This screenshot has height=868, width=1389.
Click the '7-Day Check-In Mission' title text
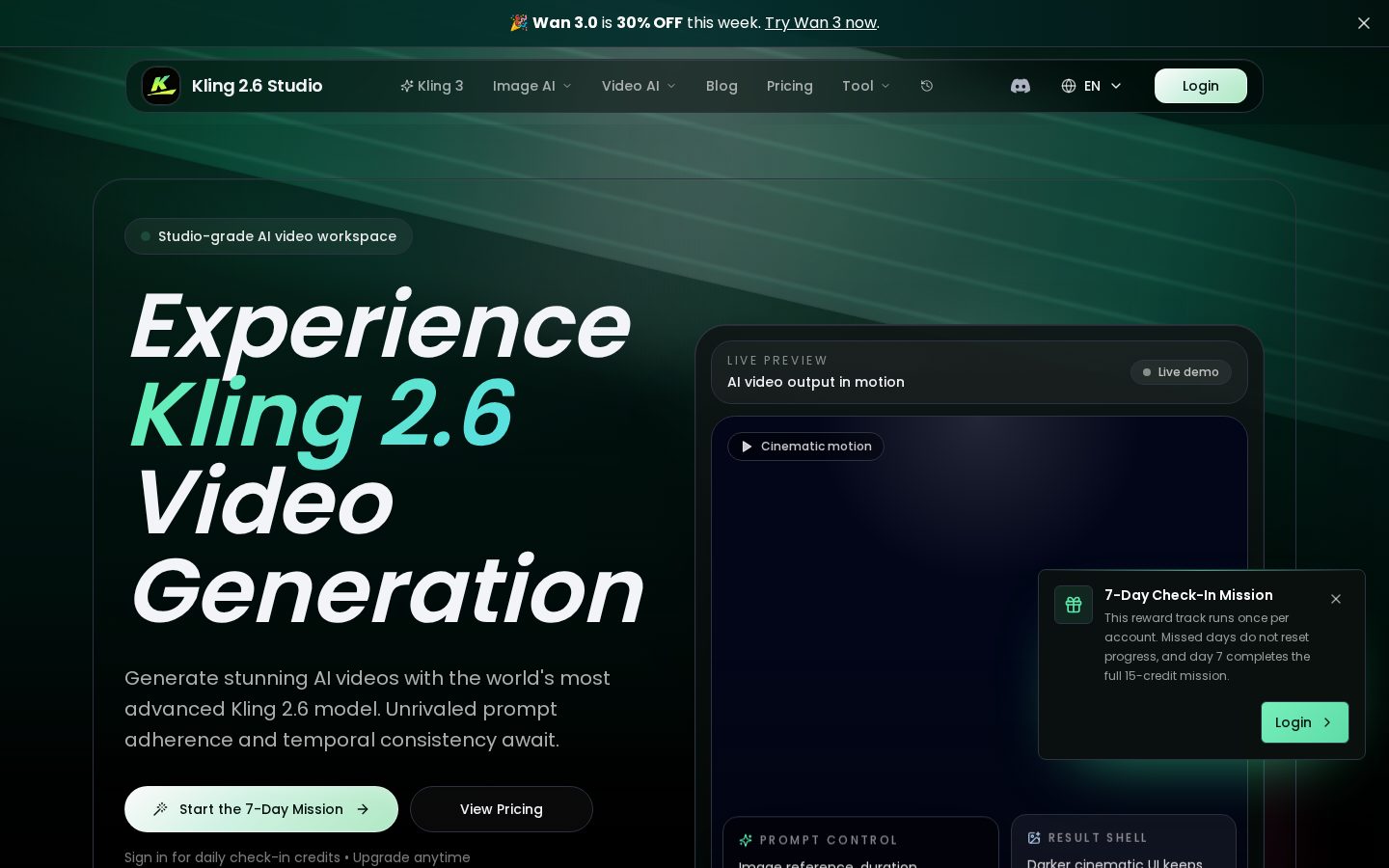click(x=1188, y=595)
